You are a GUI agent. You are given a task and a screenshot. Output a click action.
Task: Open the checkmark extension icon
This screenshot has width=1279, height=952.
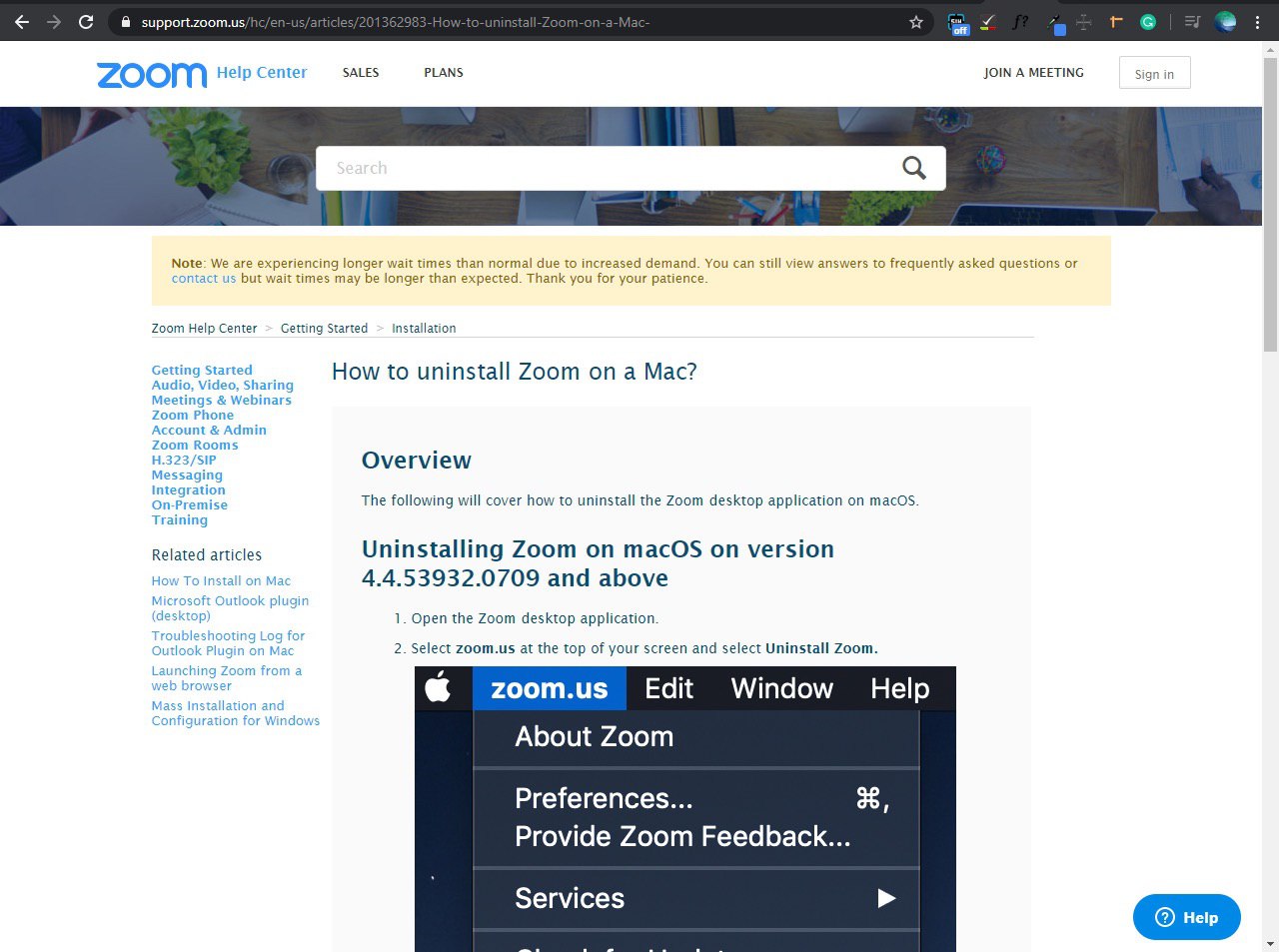pyautogui.click(x=988, y=21)
